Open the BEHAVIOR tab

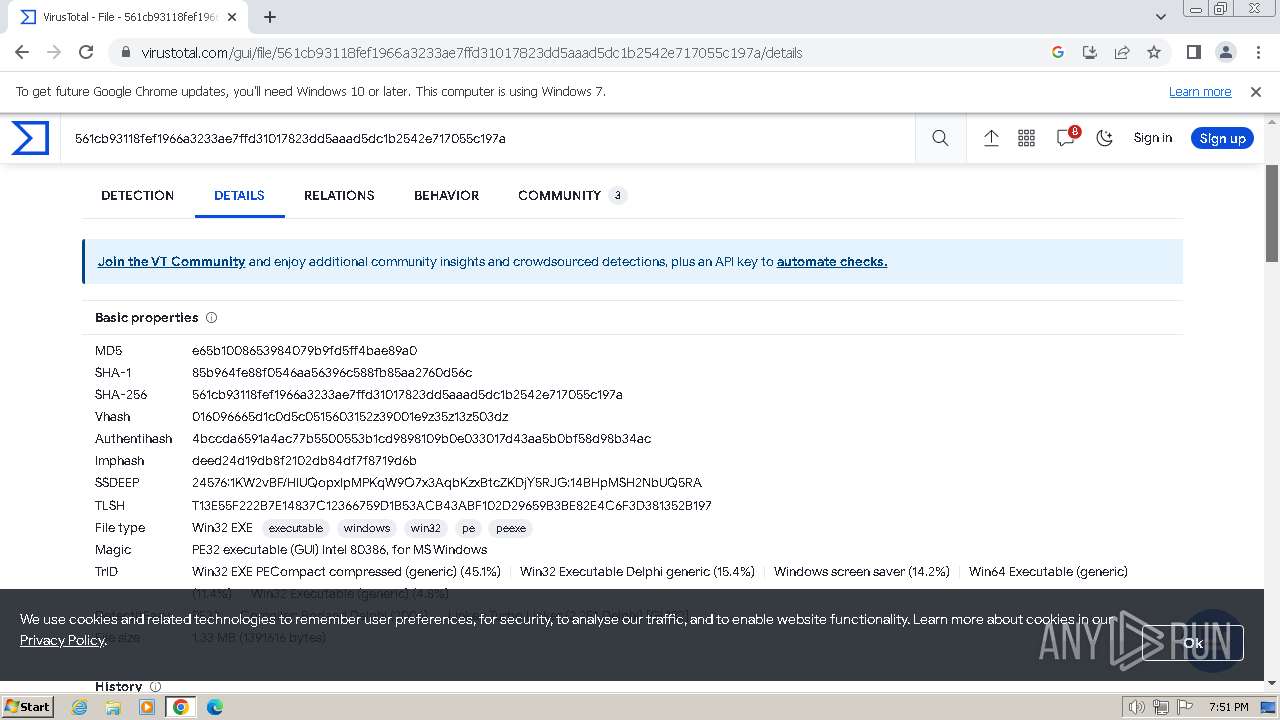coord(446,195)
